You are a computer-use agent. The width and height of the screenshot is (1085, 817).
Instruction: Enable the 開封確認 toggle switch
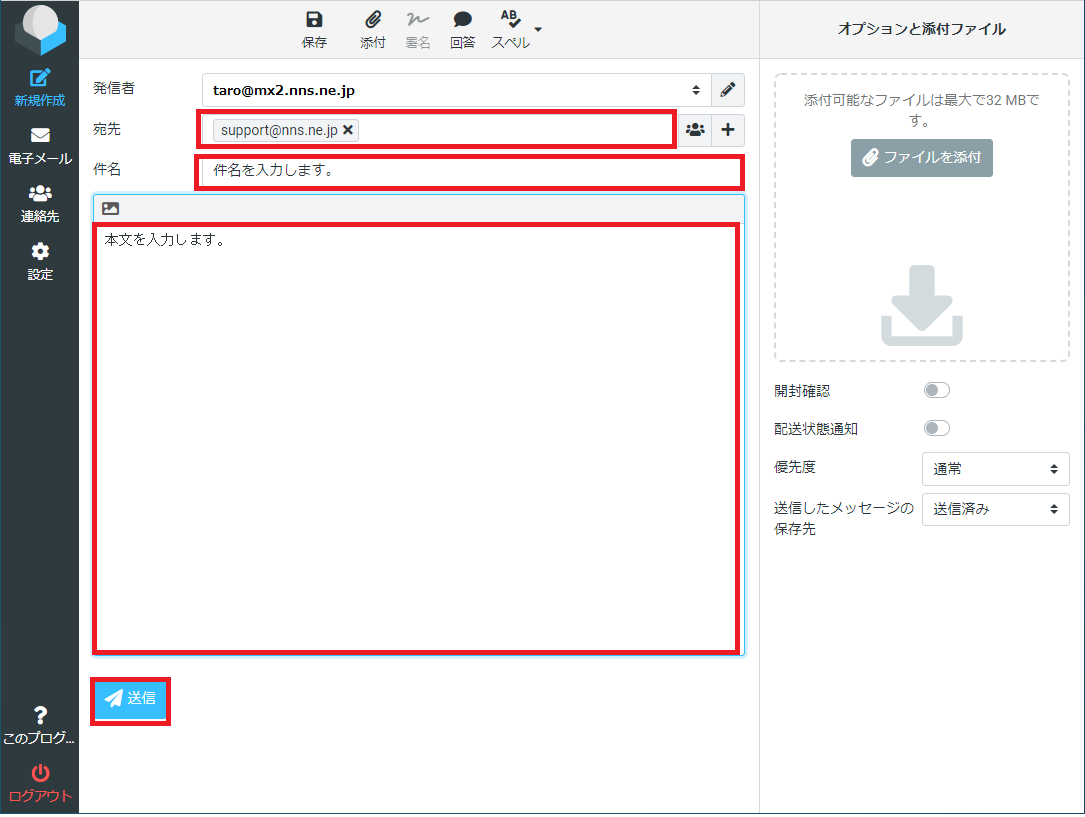tap(936, 390)
